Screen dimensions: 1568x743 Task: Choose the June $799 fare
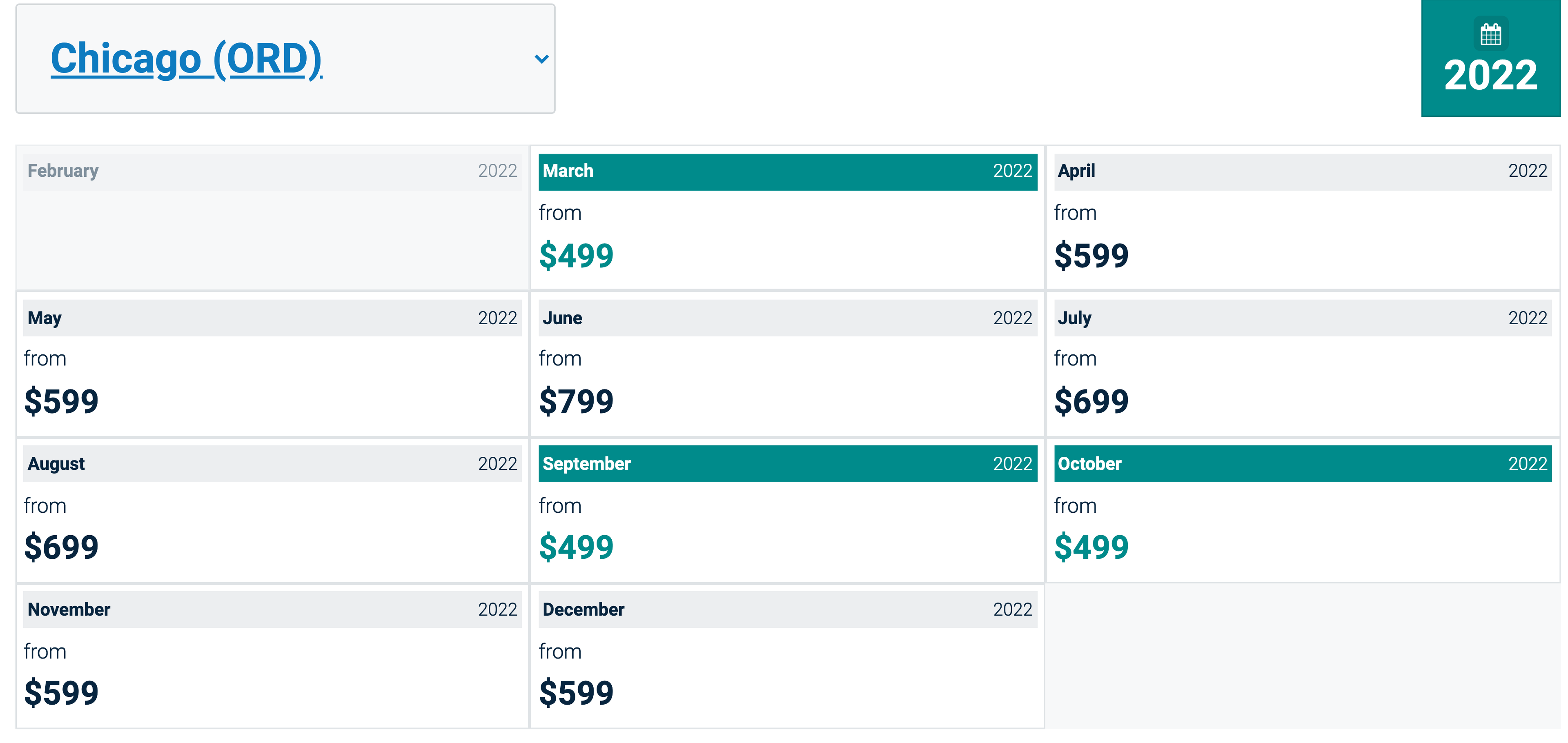[576, 401]
